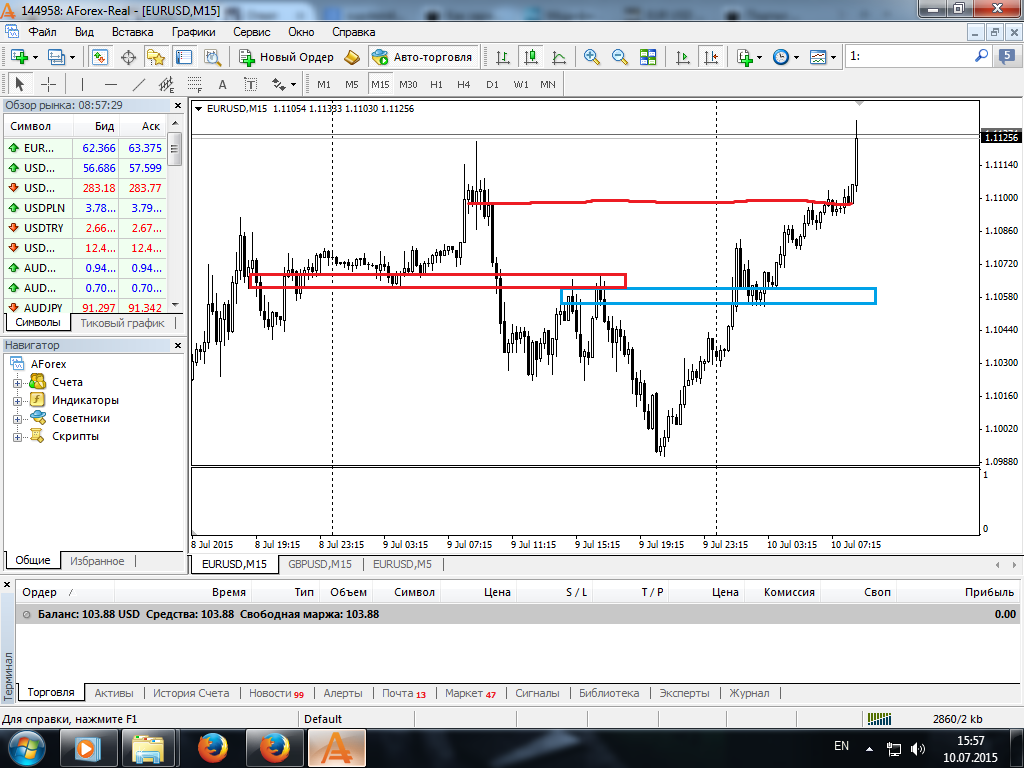Toggle the Navigator folder-star icon

click(x=155, y=57)
